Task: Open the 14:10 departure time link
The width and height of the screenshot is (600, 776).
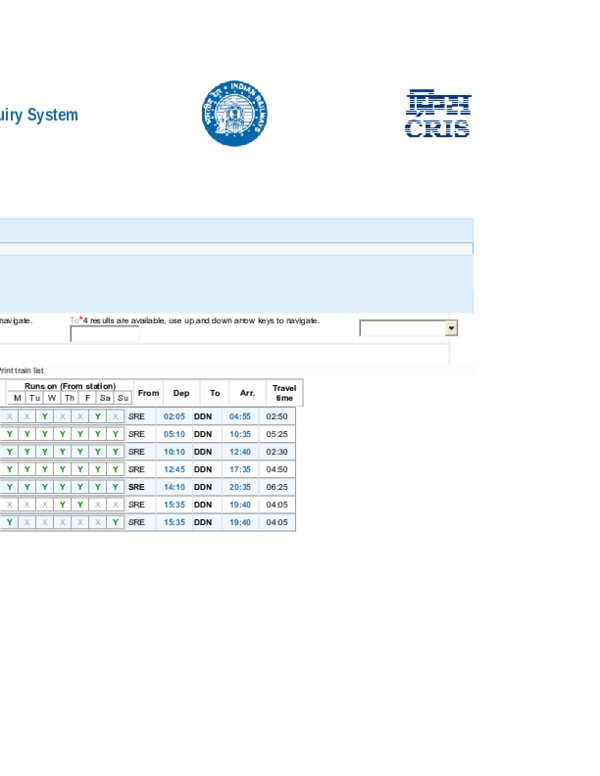Action: click(x=174, y=487)
